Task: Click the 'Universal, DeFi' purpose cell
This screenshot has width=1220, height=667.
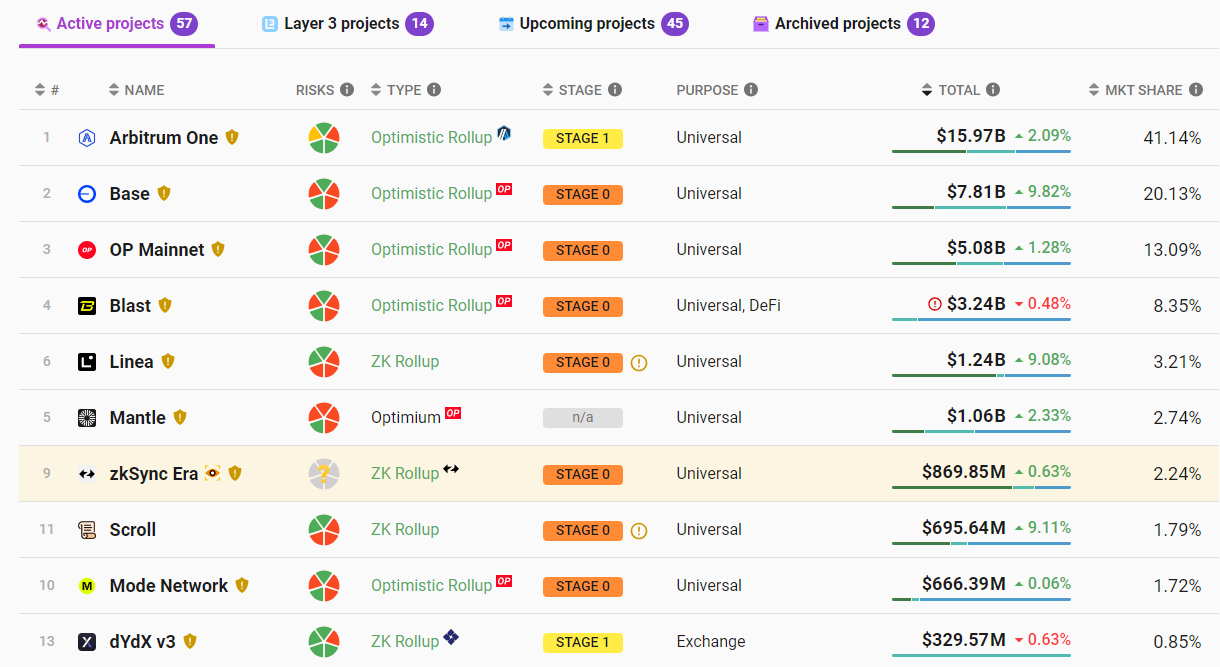Action: pos(728,306)
